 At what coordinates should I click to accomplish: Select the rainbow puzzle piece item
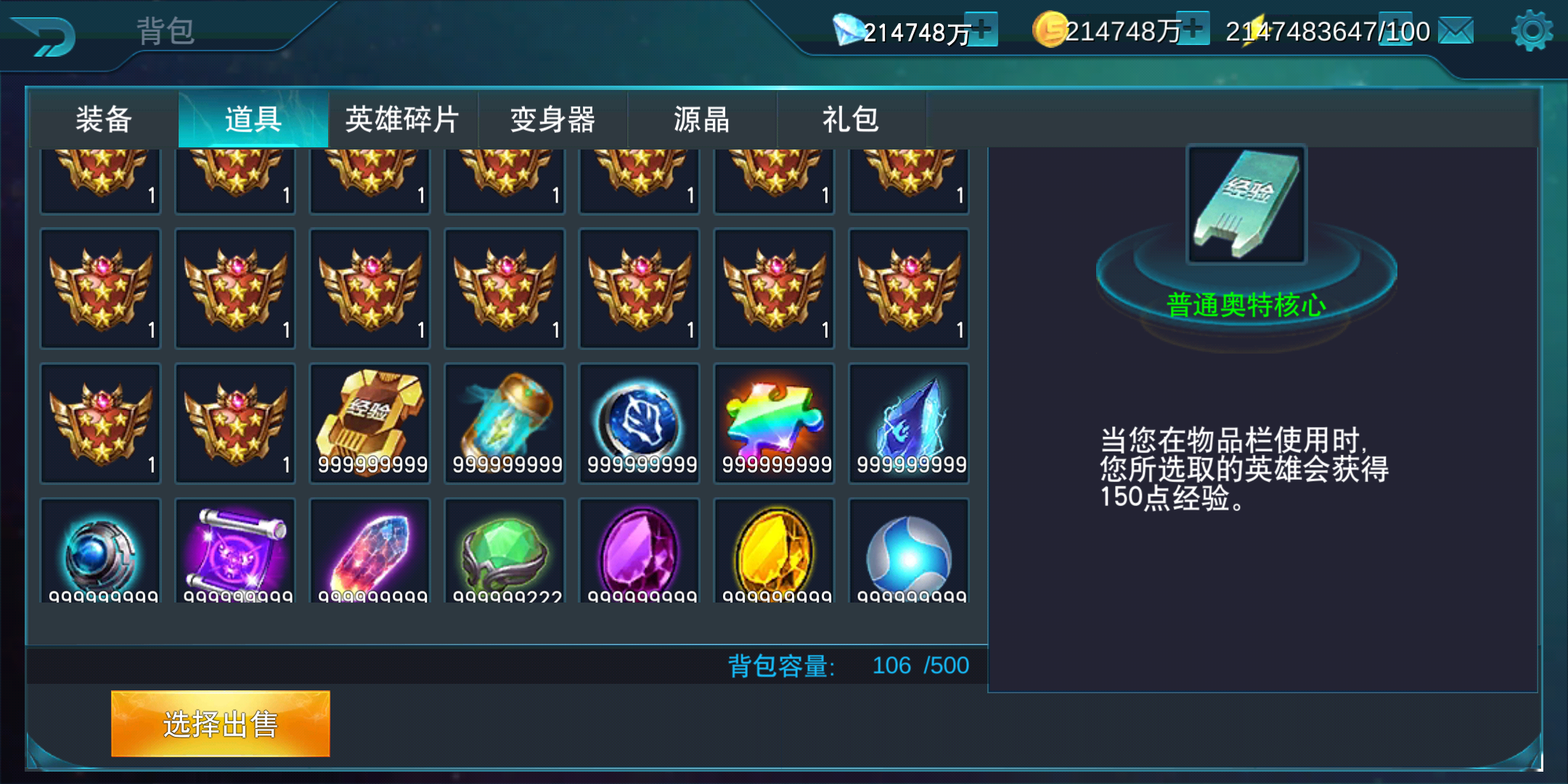point(775,423)
